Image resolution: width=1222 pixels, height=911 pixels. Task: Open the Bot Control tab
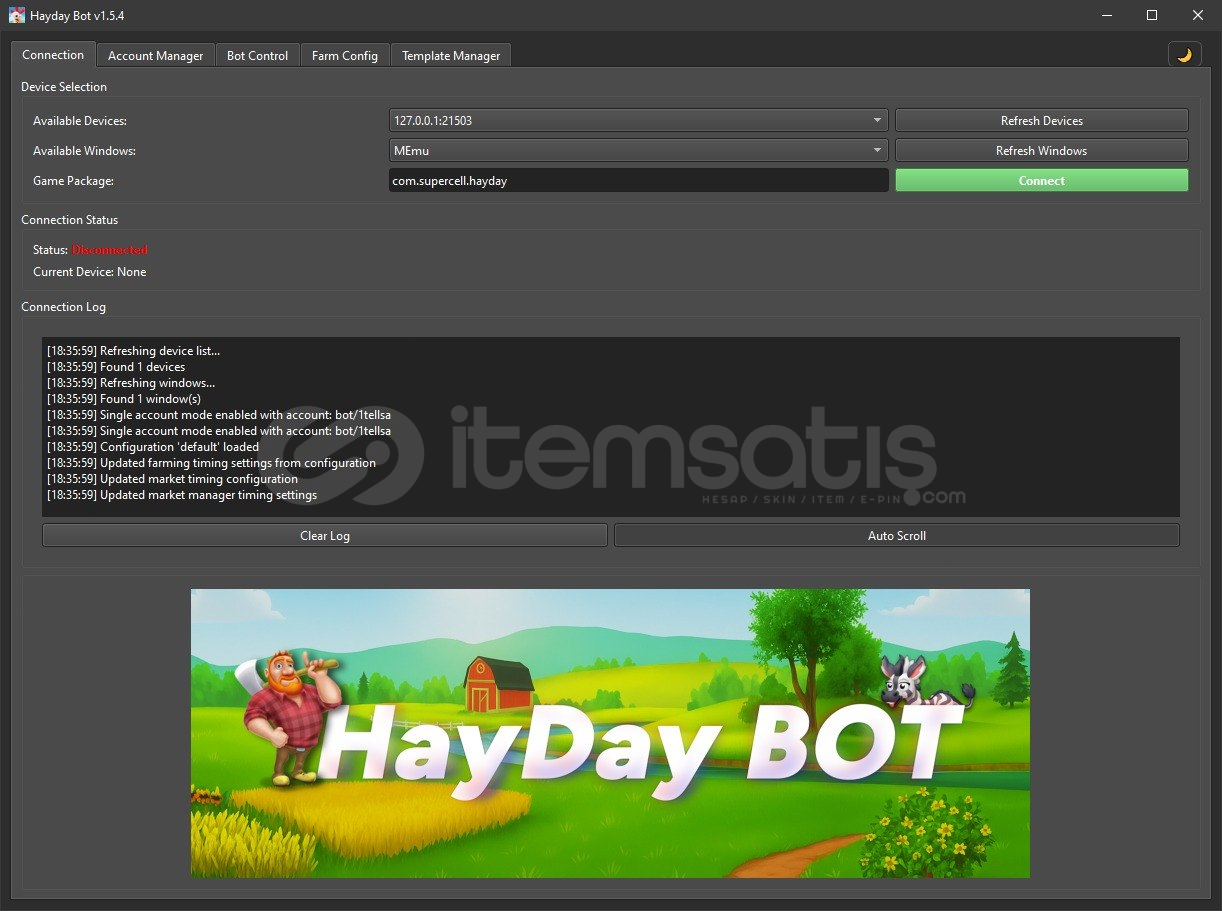[257, 56]
